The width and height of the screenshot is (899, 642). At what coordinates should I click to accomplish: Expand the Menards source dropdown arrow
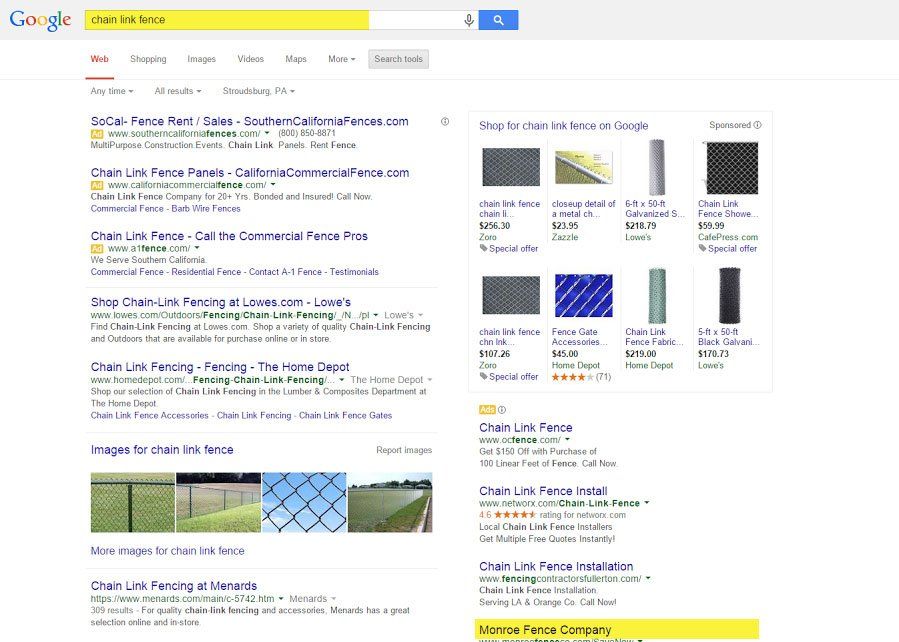pyautogui.click(x=333, y=599)
